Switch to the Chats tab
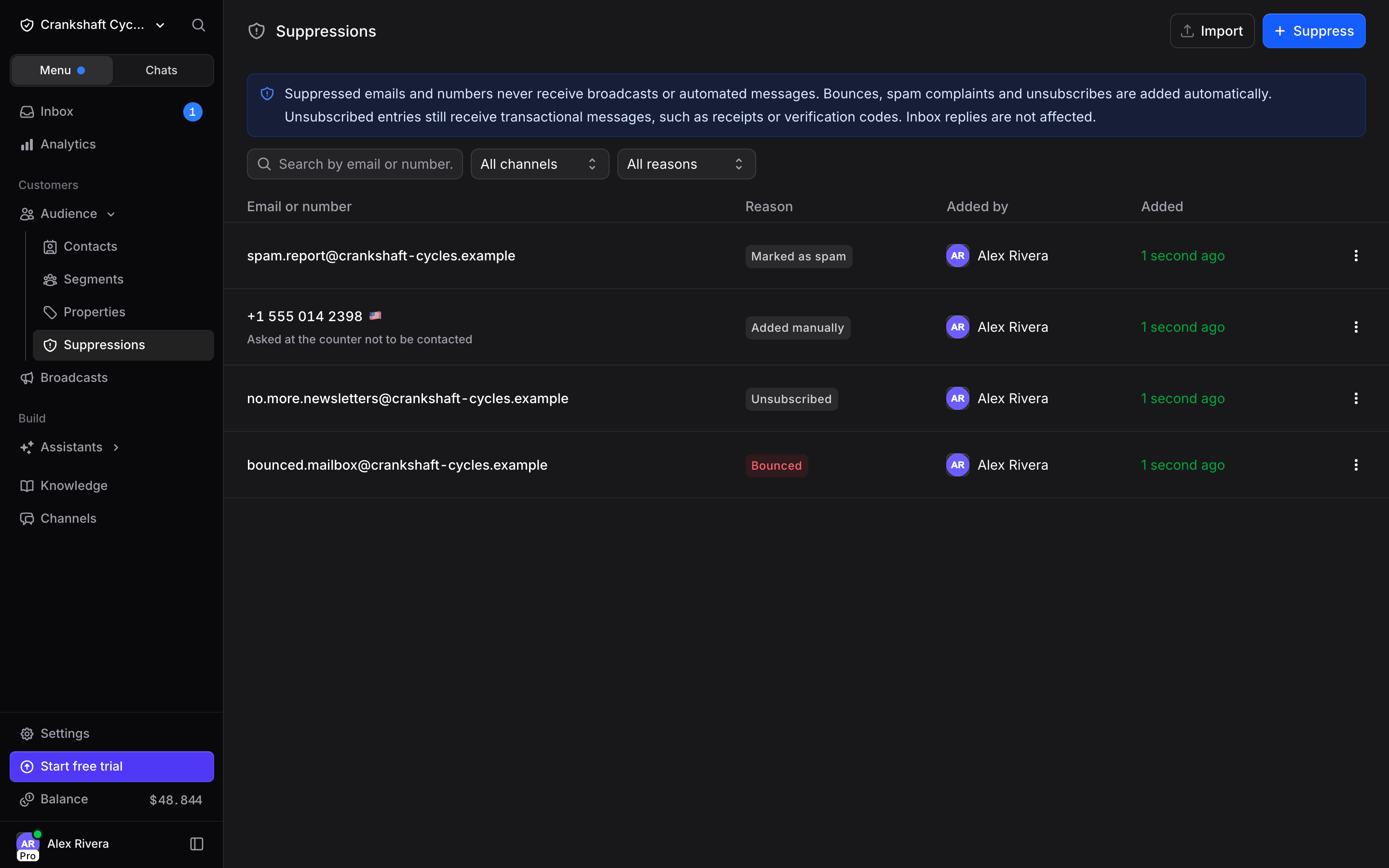The height and width of the screenshot is (868, 1389). (161, 70)
